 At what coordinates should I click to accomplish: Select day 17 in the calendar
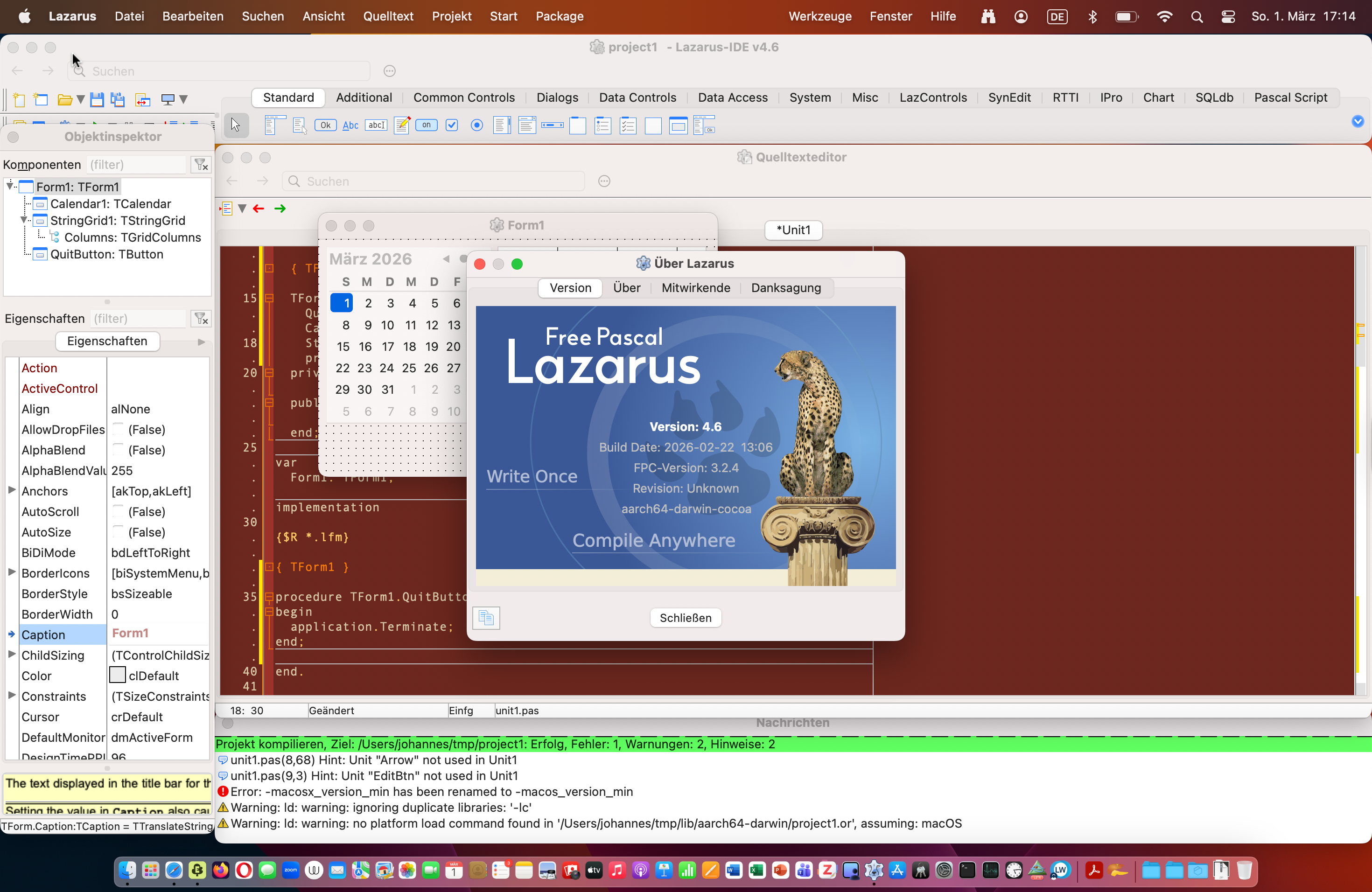[x=388, y=346]
